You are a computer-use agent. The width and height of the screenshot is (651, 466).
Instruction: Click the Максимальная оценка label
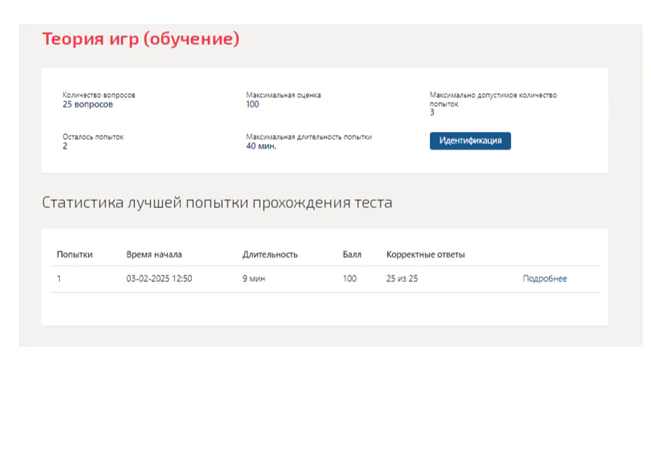(x=283, y=95)
